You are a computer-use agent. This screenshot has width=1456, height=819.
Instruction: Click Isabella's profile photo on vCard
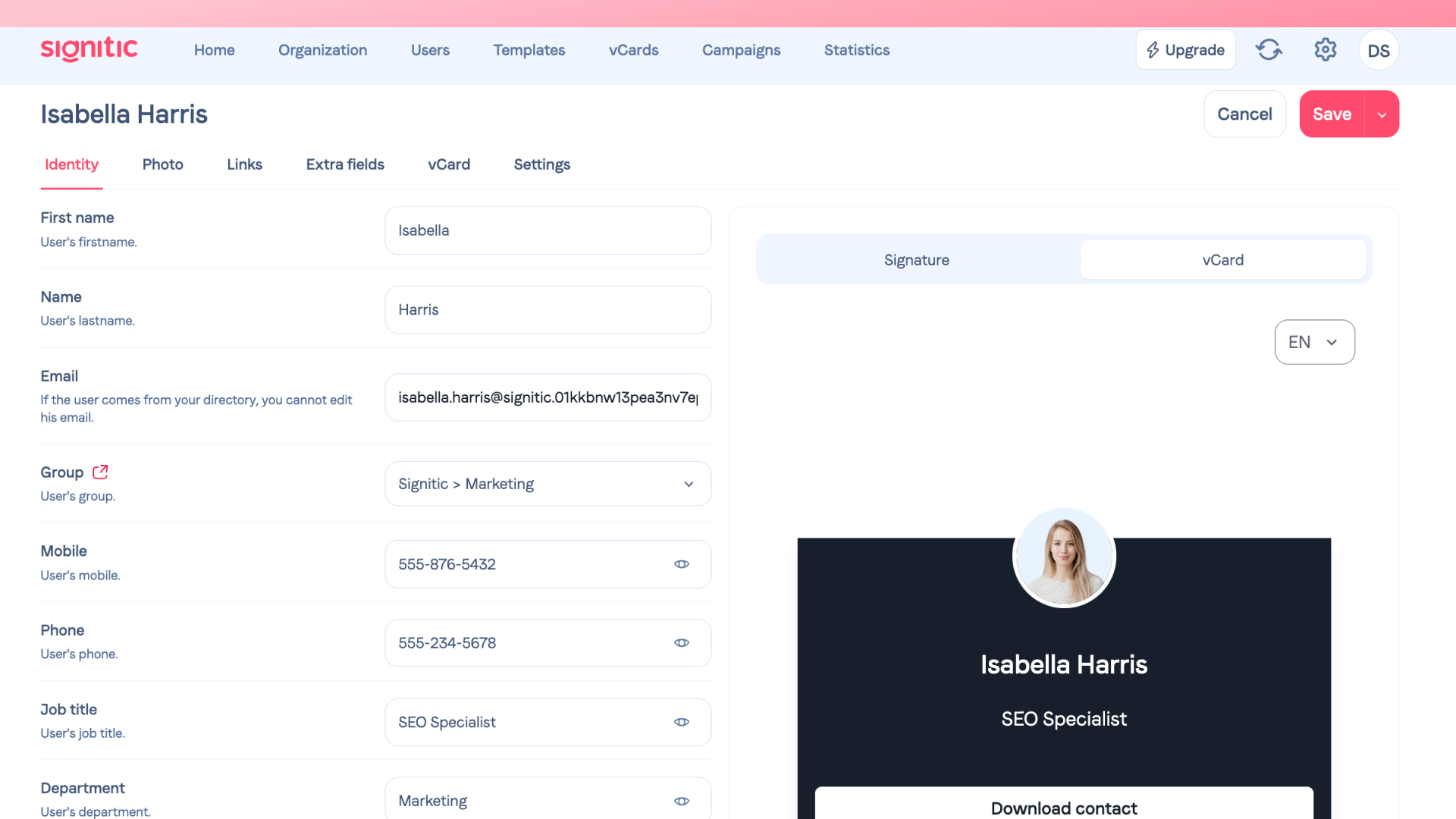pos(1064,557)
